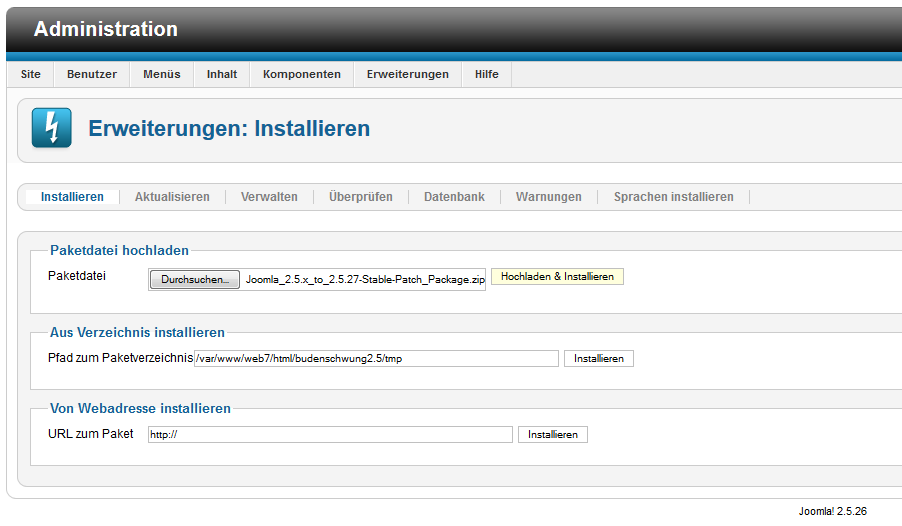The height and width of the screenshot is (526, 902).
Task: Switch to the Aktualisieren tab
Action: pos(172,197)
